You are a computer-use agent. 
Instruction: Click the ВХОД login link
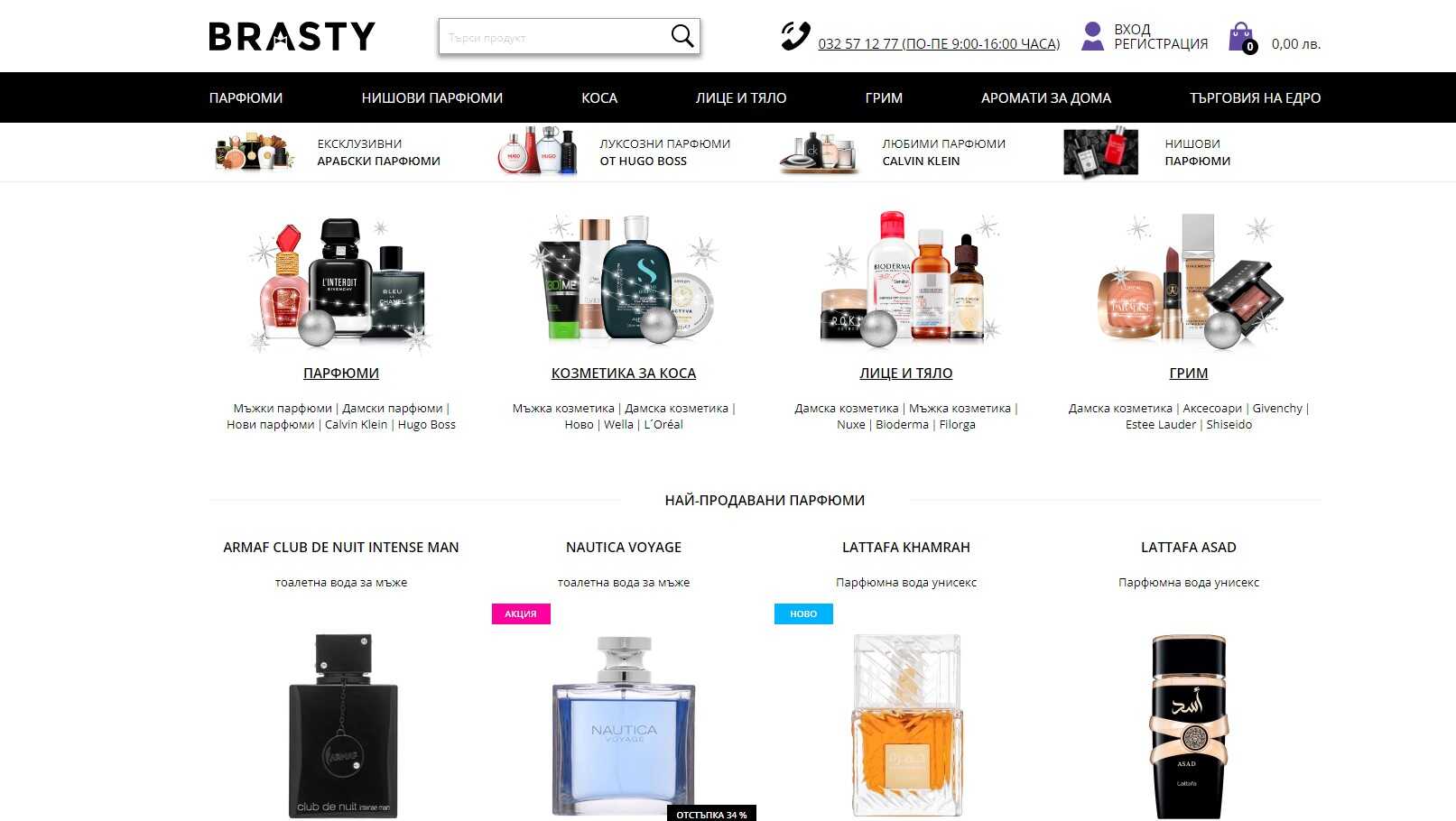coord(1132,29)
